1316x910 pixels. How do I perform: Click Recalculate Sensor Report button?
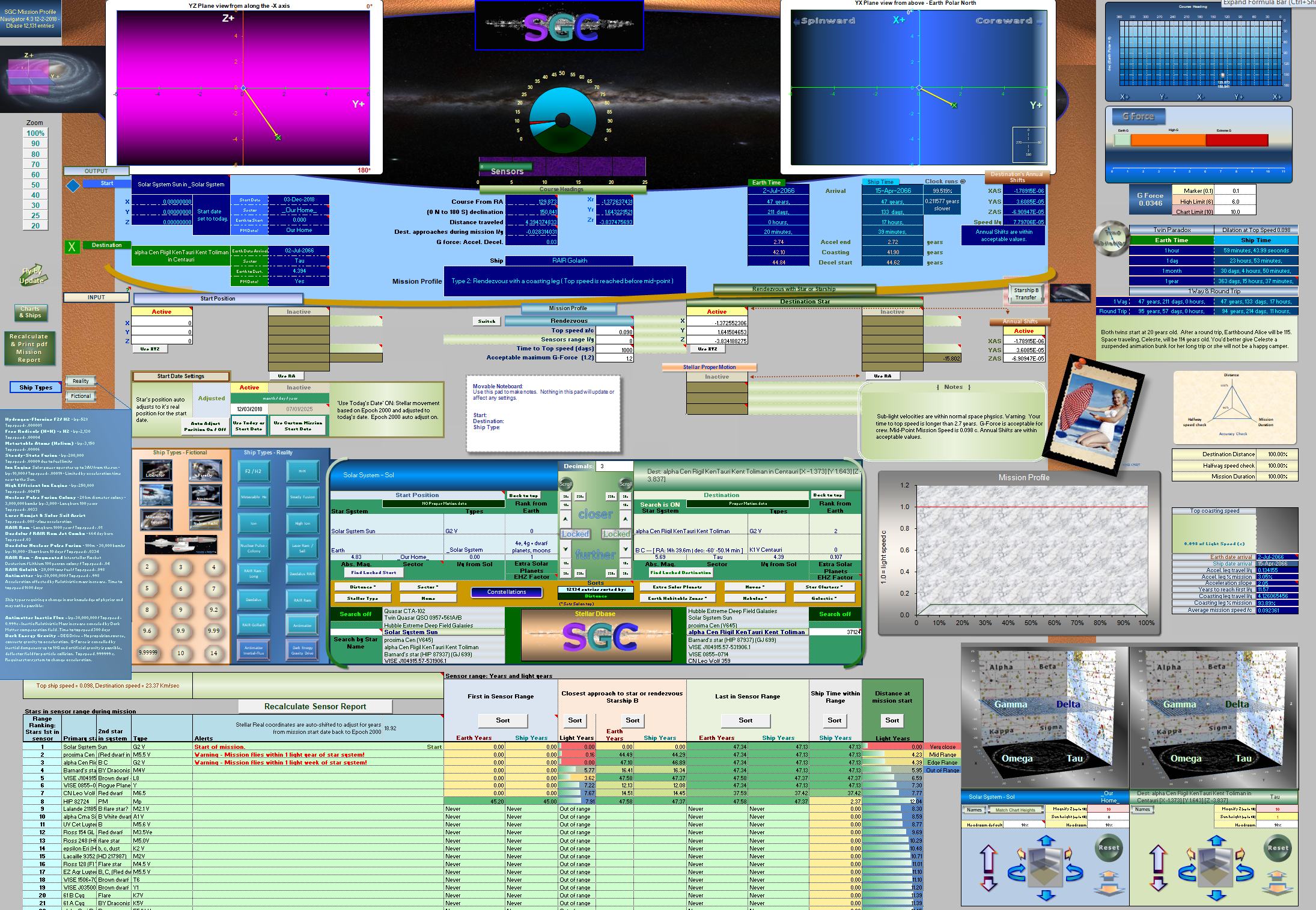pos(315,706)
